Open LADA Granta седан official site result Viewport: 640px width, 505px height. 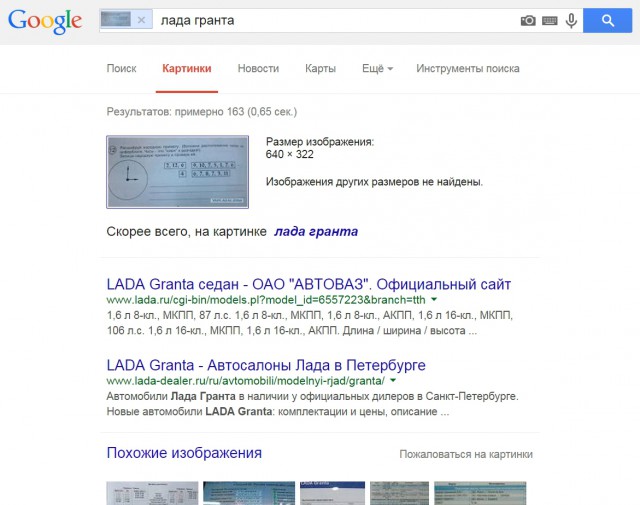click(x=309, y=284)
